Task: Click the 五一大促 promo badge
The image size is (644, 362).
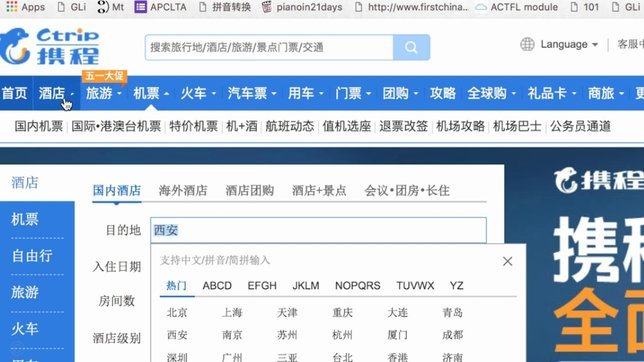Action: (104, 76)
